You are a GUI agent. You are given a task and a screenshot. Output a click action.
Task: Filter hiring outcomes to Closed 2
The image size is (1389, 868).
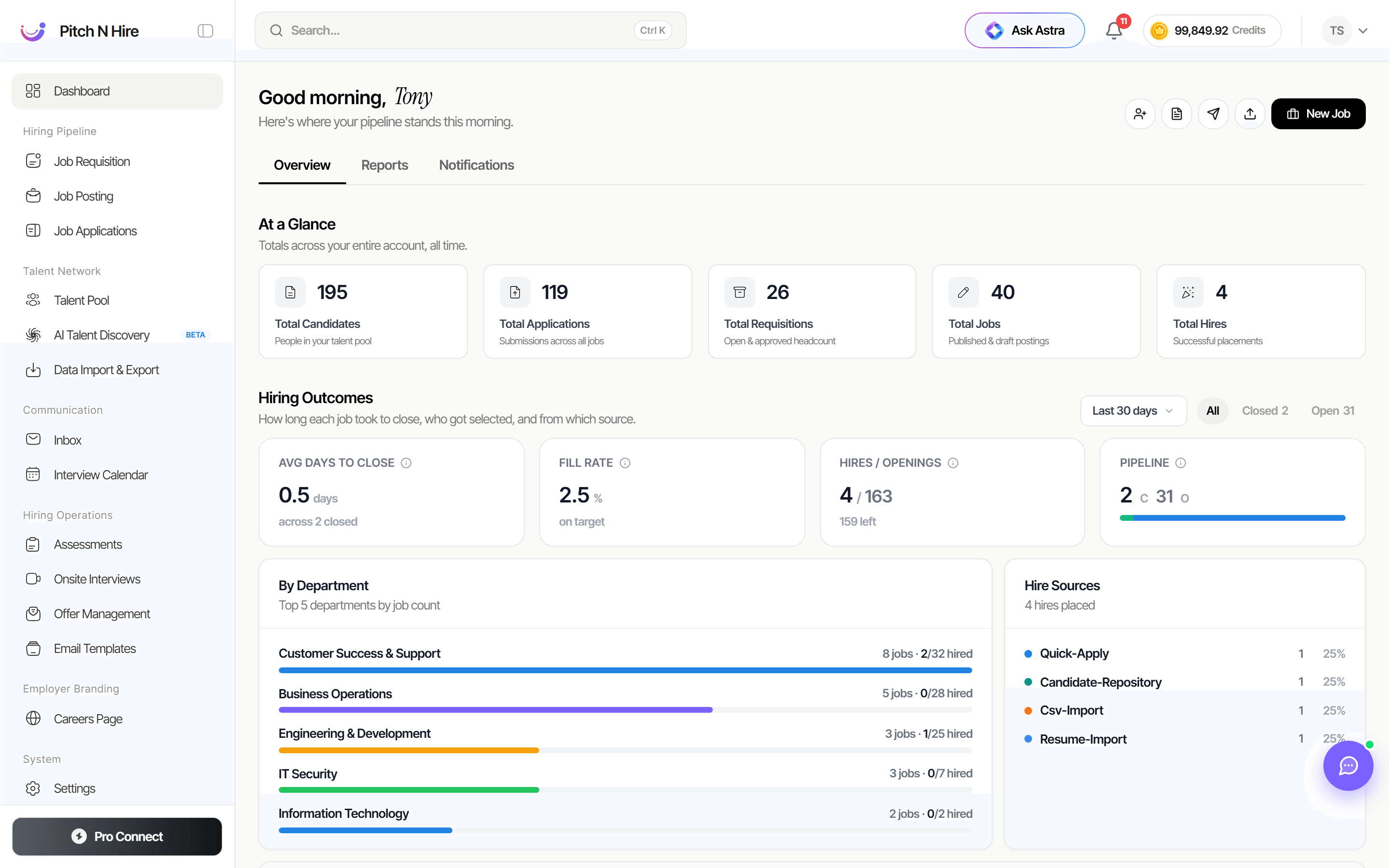pos(1265,410)
